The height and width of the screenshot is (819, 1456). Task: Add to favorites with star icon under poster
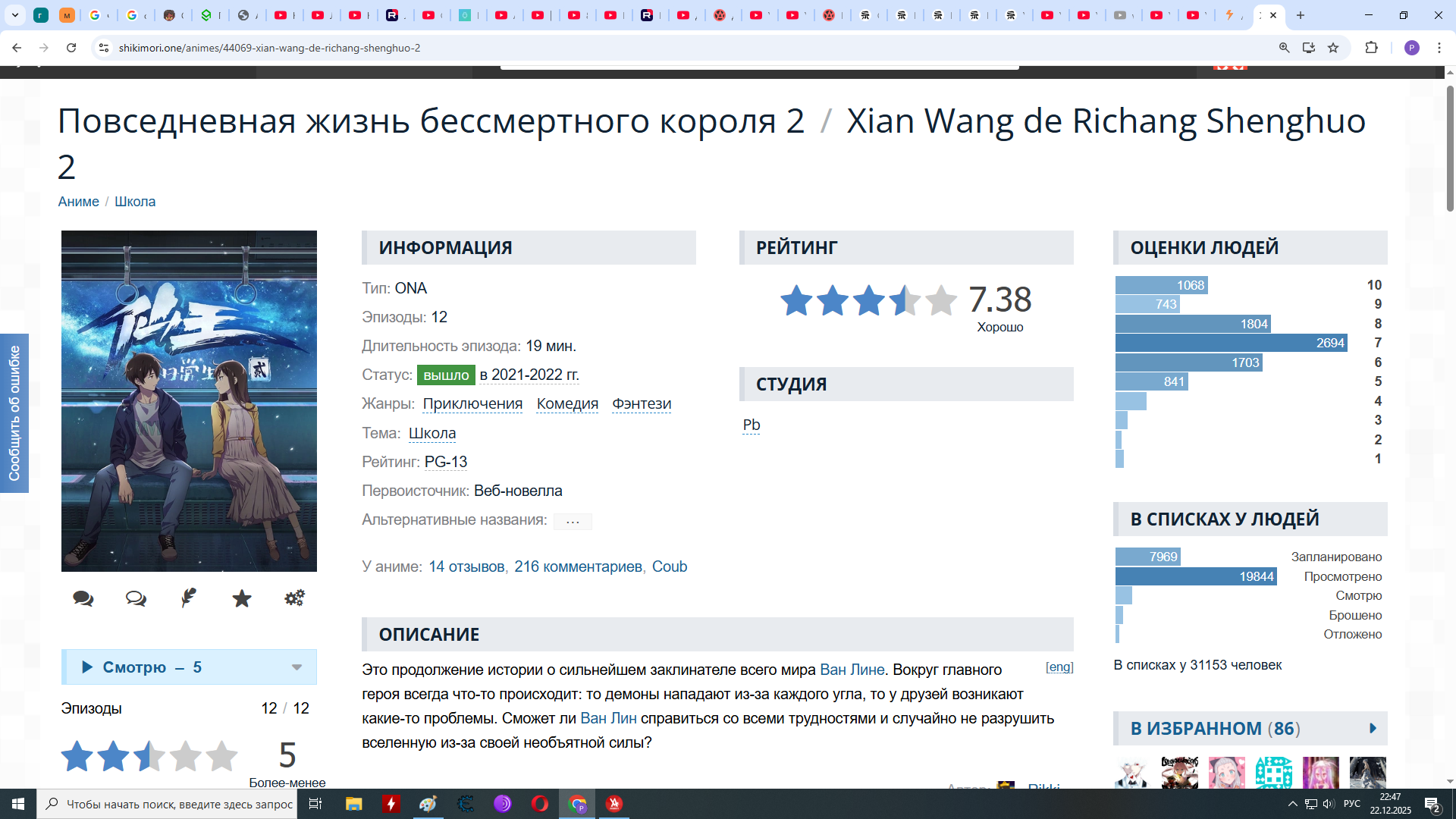click(242, 599)
